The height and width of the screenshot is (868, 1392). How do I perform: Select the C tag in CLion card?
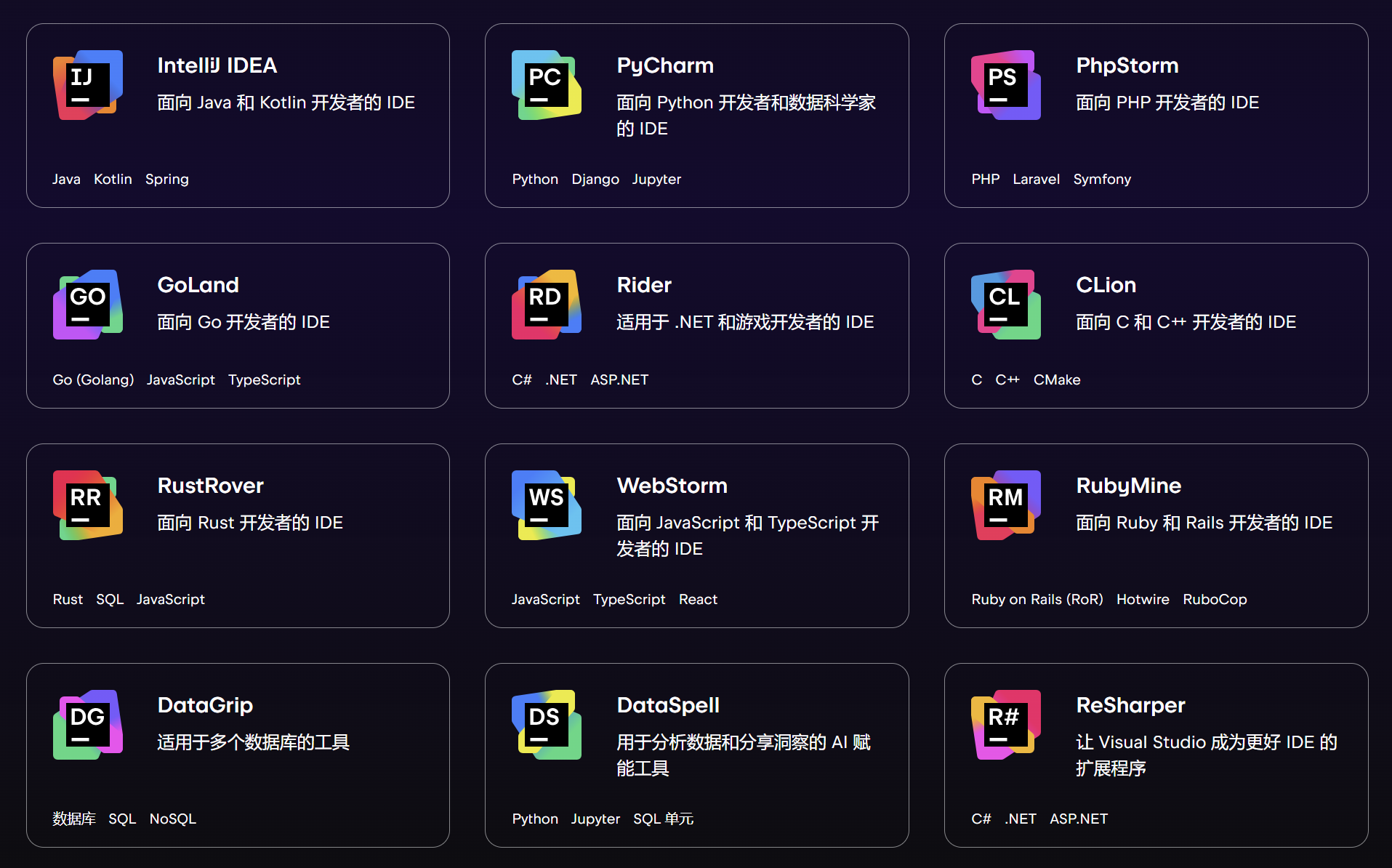[977, 379]
